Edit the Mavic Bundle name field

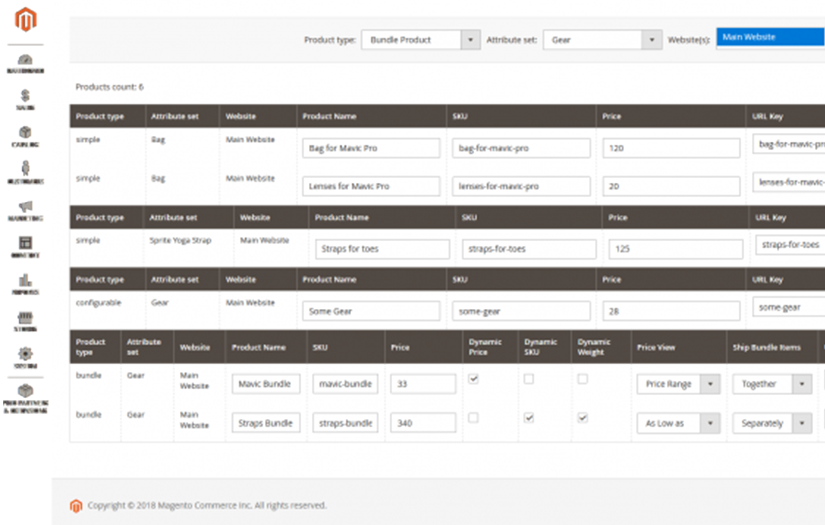point(266,384)
